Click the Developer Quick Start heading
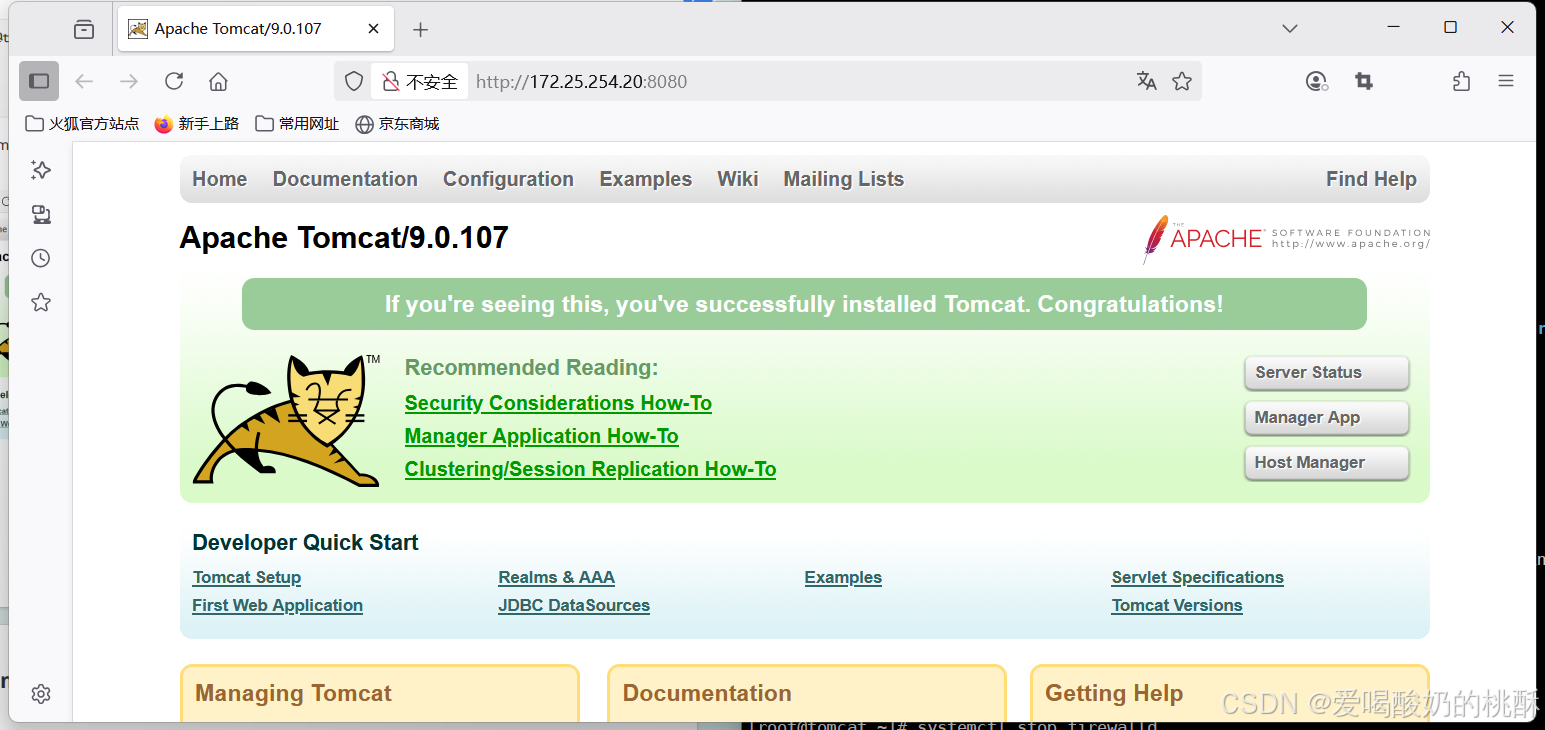Screen dimensions: 1545x730 tap(305, 542)
